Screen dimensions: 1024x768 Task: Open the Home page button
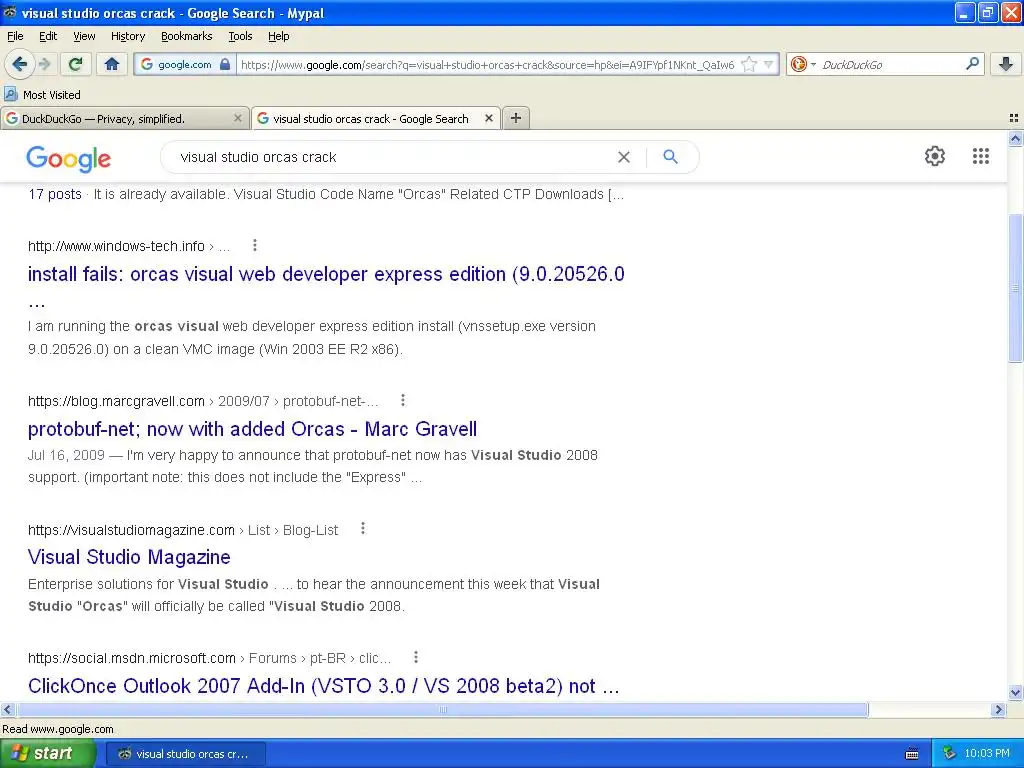pyautogui.click(x=112, y=64)
